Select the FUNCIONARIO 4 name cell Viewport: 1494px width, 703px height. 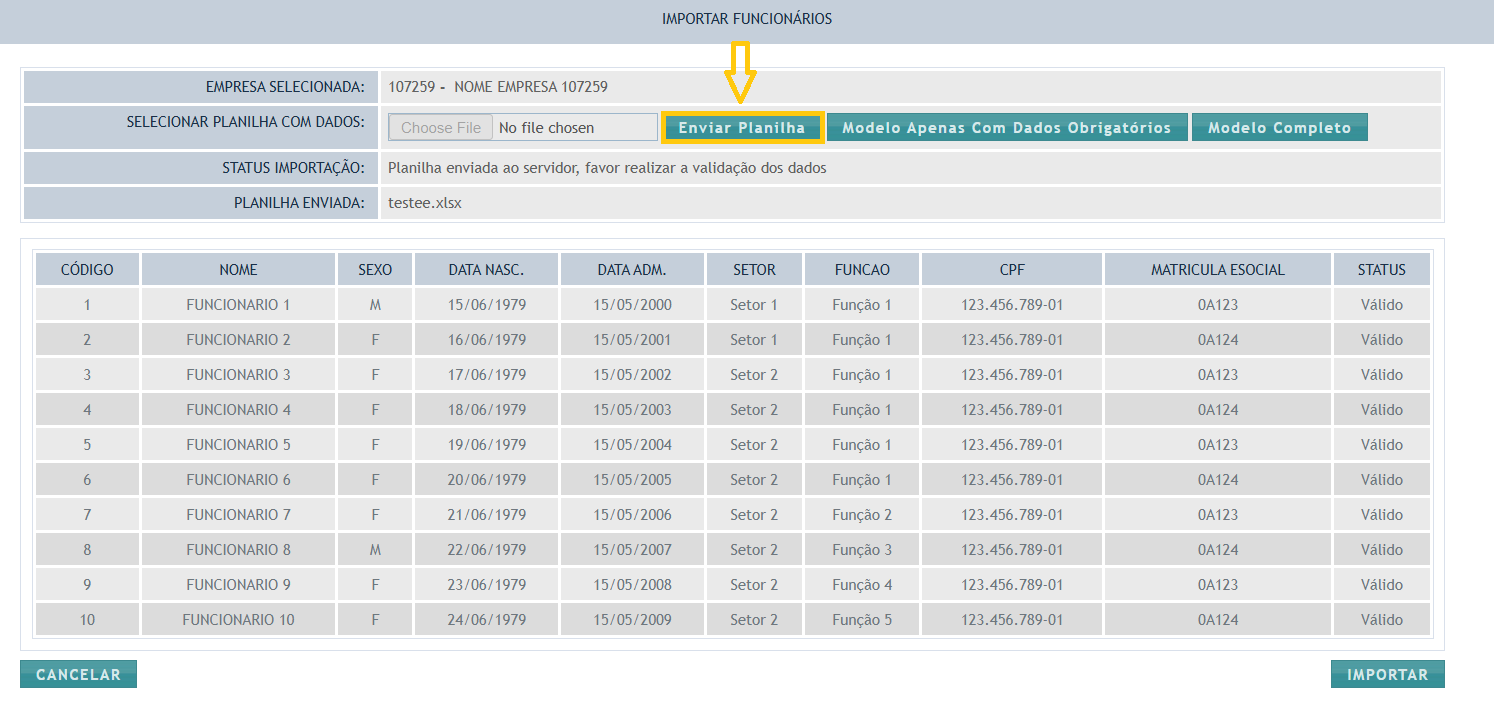point(238,410)
